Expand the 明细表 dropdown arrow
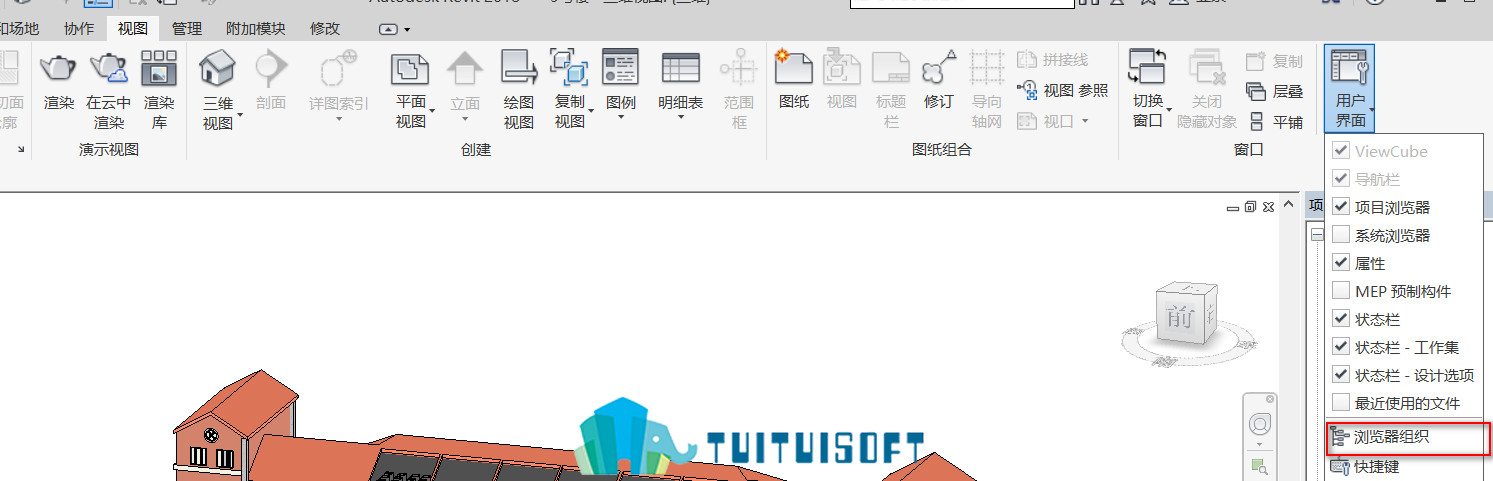This screenshot has width=1493, height=481. pos(680,119)
